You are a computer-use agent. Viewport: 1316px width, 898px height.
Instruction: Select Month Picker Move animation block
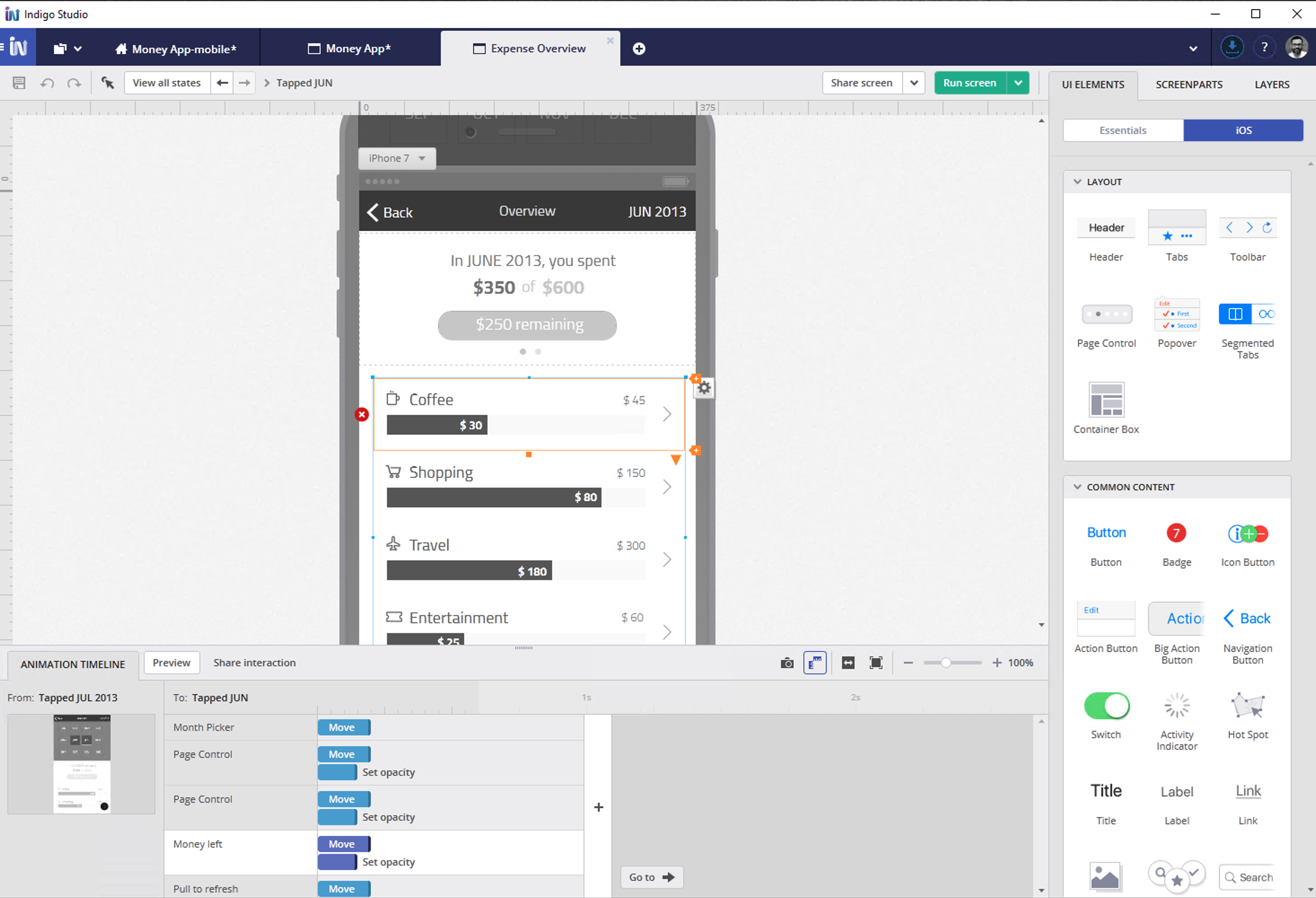coord(344,727)
